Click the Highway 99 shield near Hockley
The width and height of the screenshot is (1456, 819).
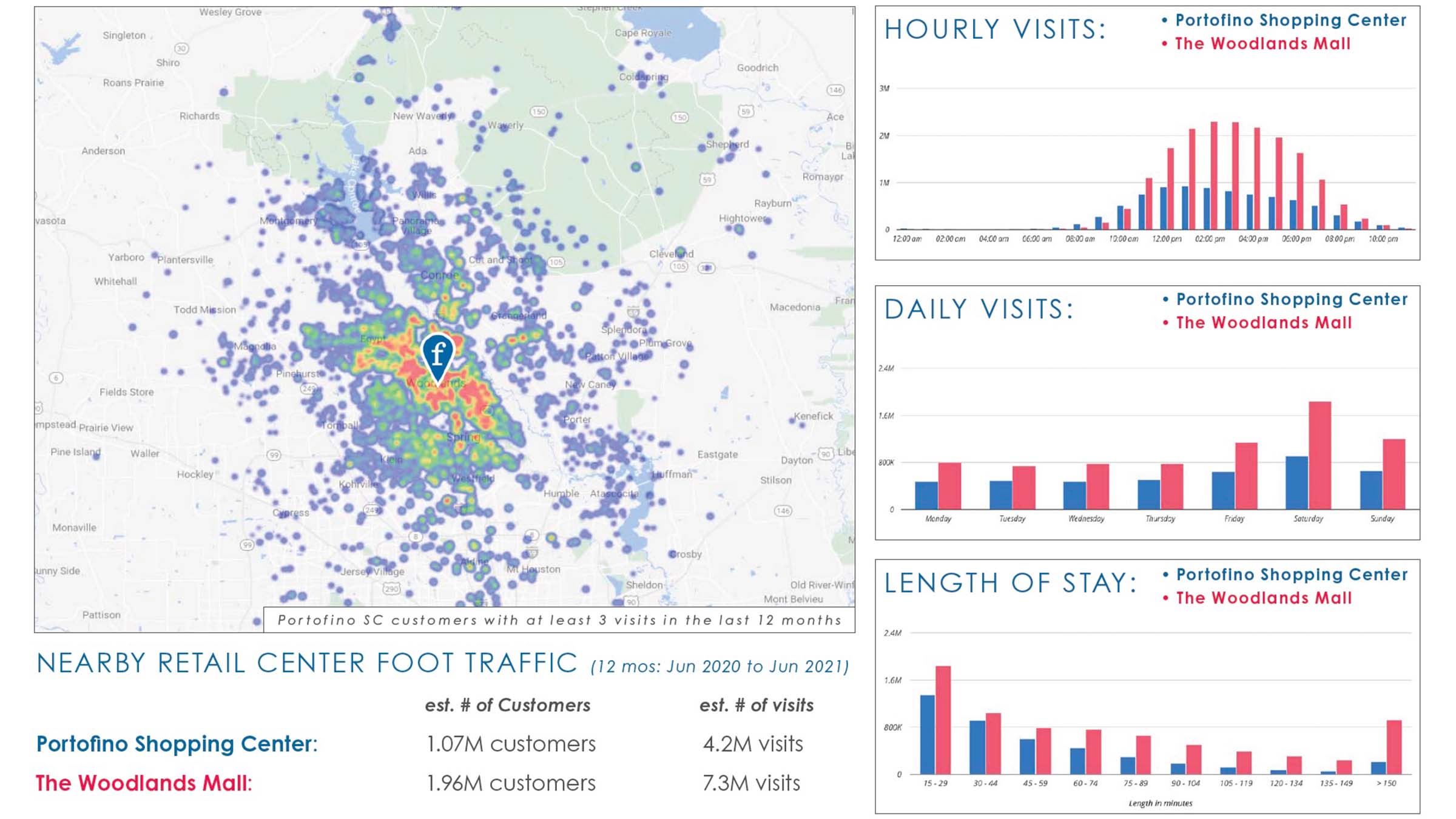click(x=274, y=455)
